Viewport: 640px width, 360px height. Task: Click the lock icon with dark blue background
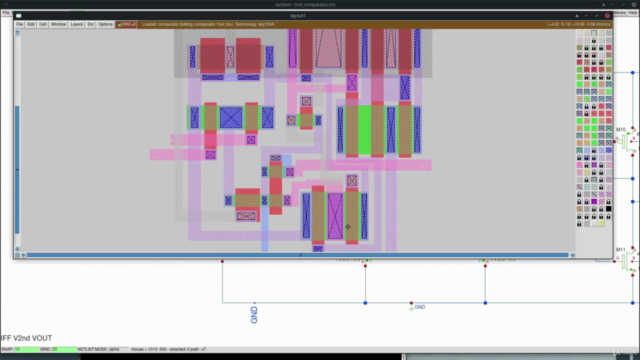pyautogui.click(x=586, y=157)
